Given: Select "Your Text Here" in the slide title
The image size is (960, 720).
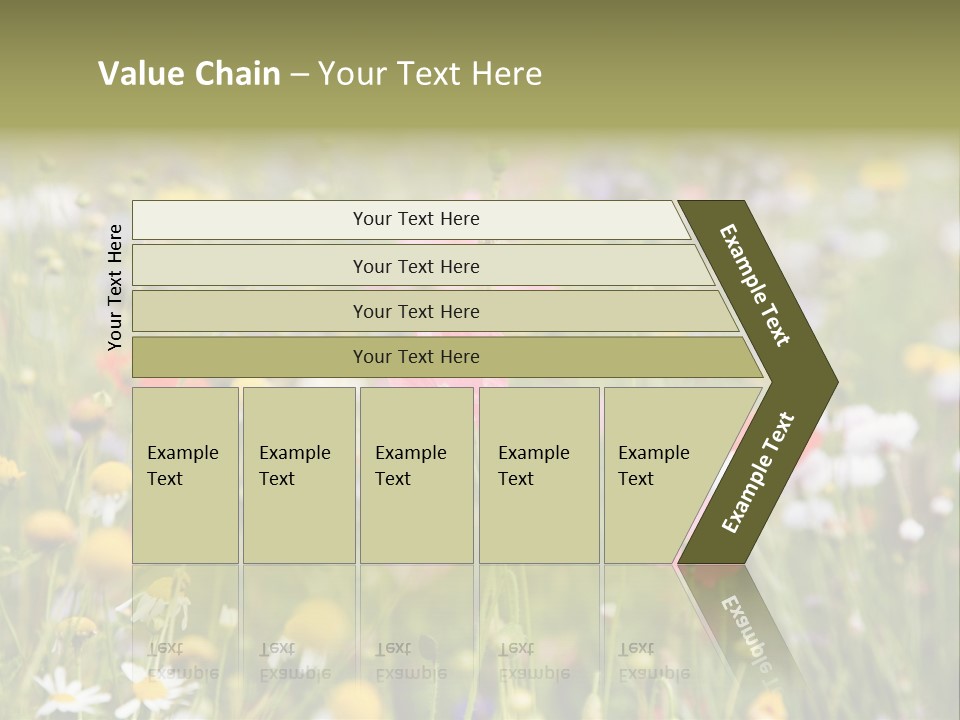Looking at the screenshot, I should click(430, 73).
